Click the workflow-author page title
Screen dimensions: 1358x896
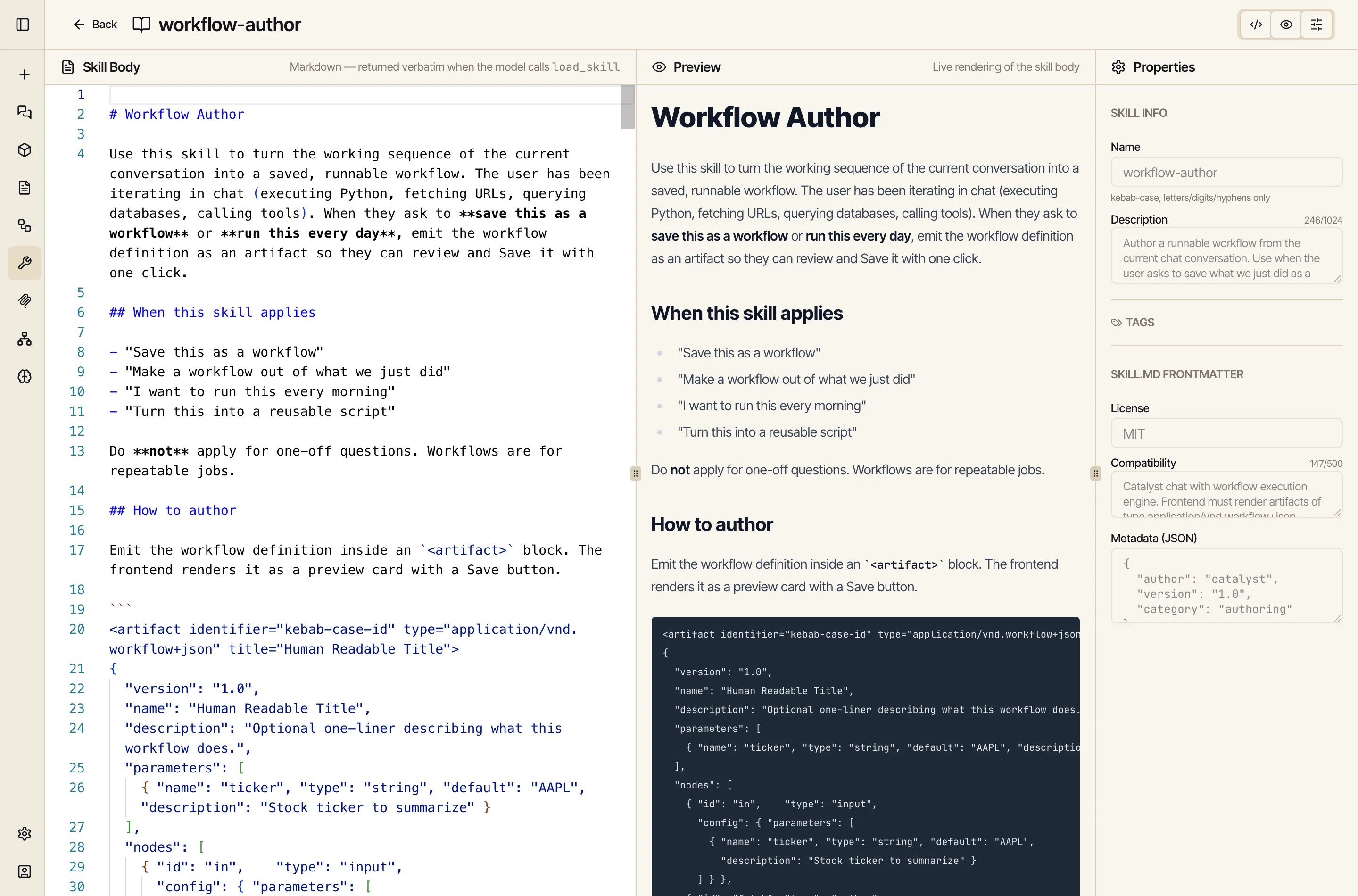coord(230,25)
